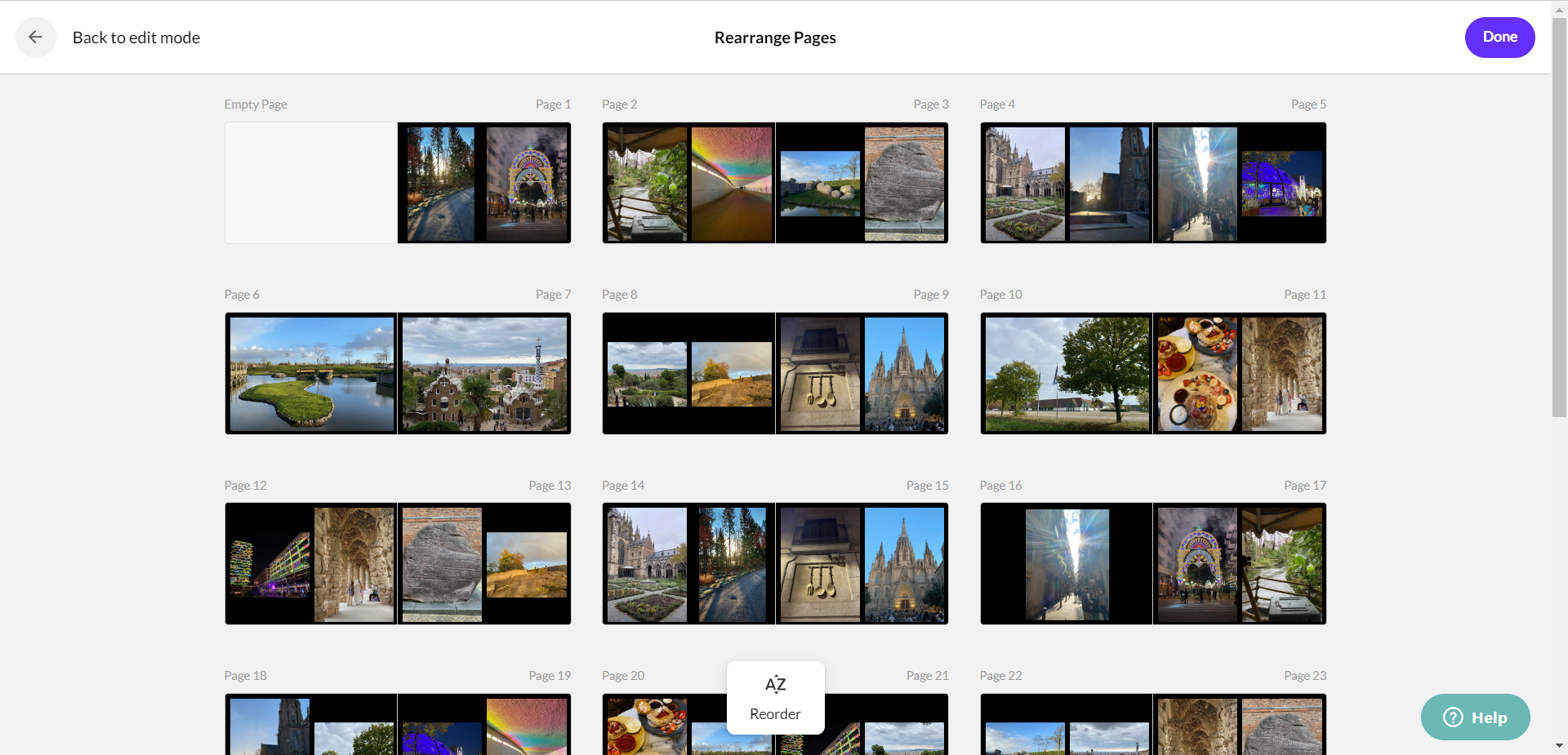
Task: Select Page 15 thumbnail
Action: pos(862,564)
